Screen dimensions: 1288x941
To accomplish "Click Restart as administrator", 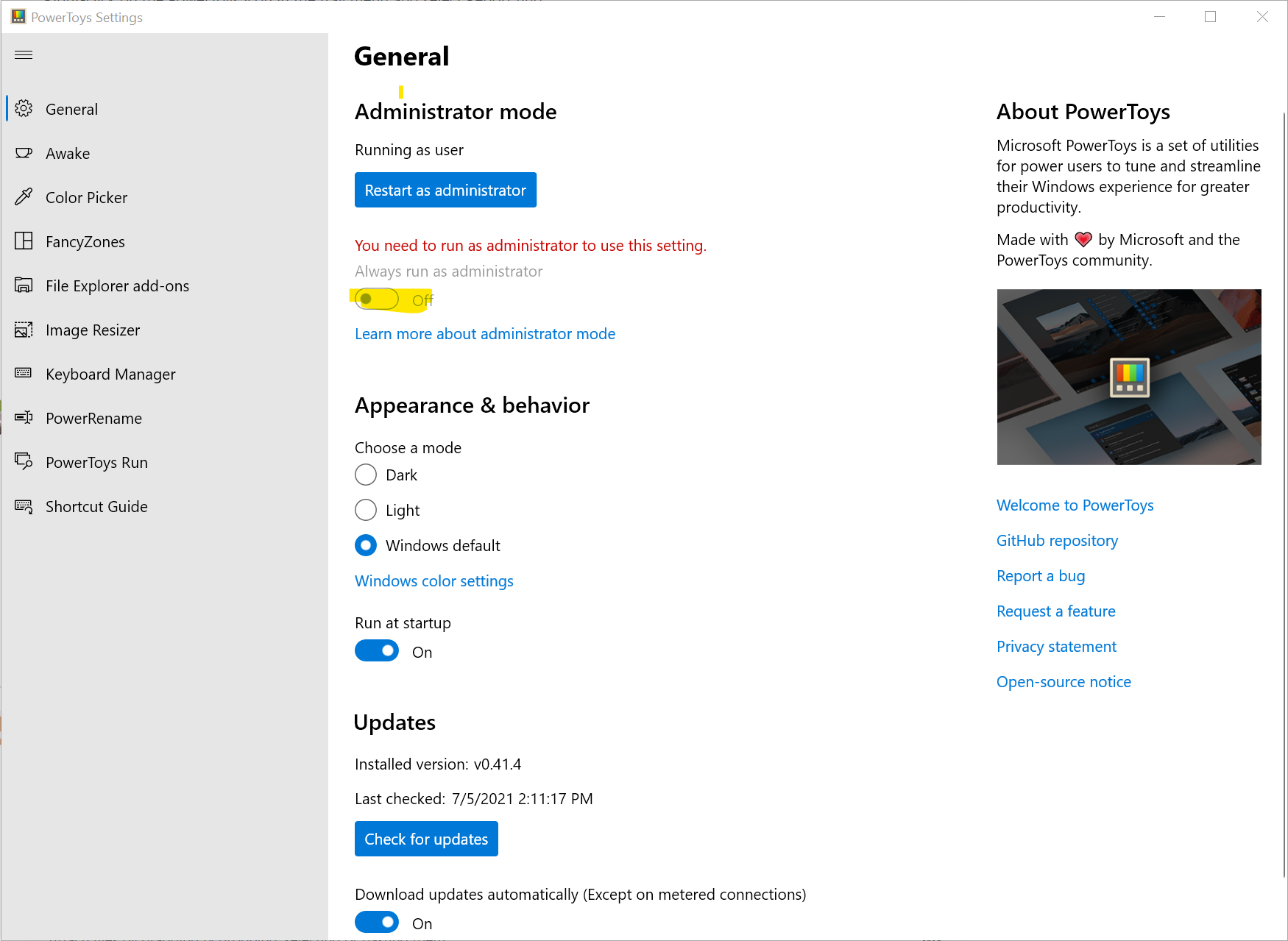I will coord(445,190).
